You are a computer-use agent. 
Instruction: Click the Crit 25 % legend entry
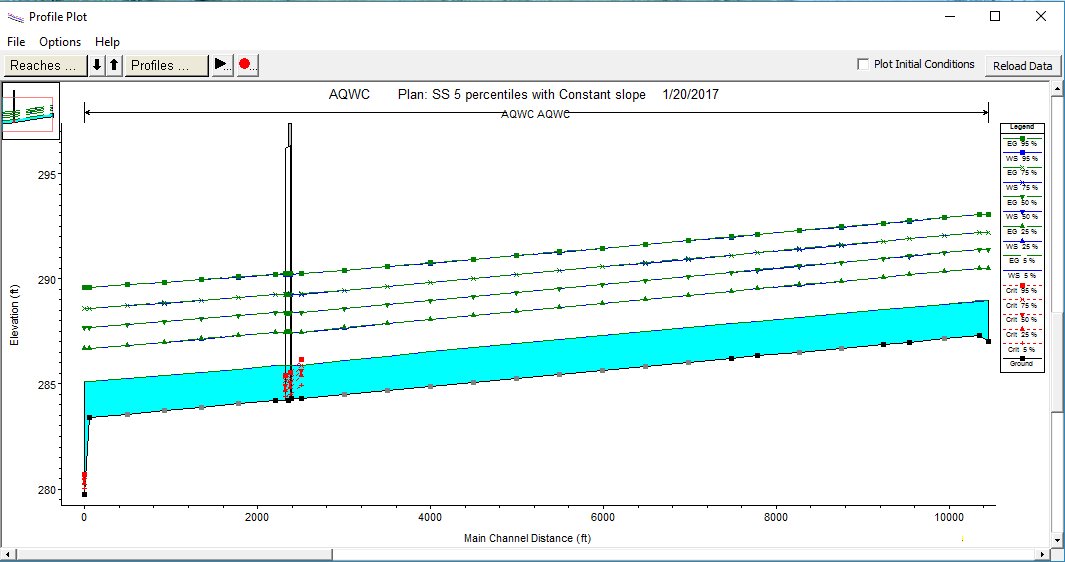coord(1022,334)
